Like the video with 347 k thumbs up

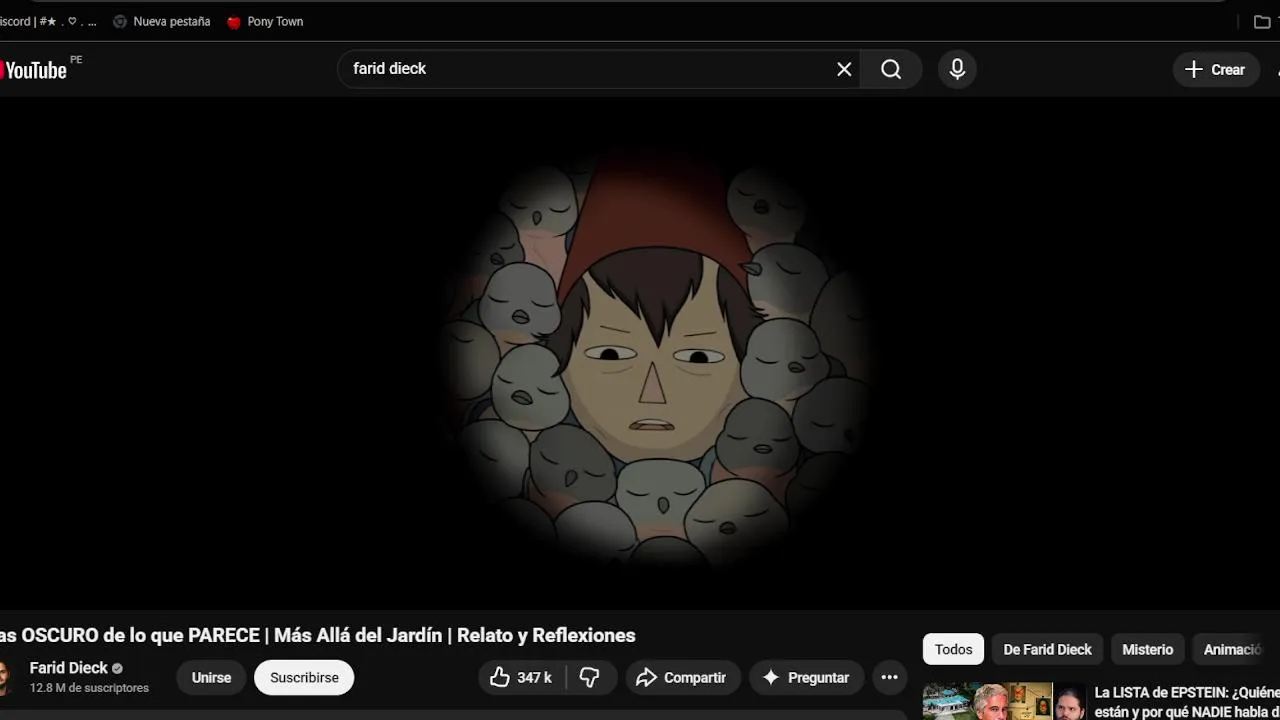tap(521, 677)
